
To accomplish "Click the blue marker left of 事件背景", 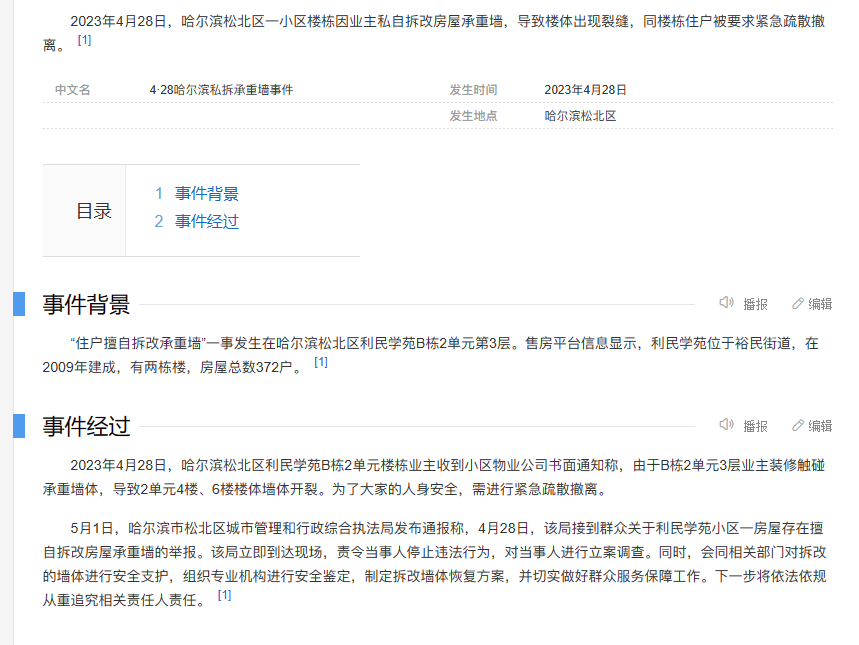I will click(x=19, y=304).
